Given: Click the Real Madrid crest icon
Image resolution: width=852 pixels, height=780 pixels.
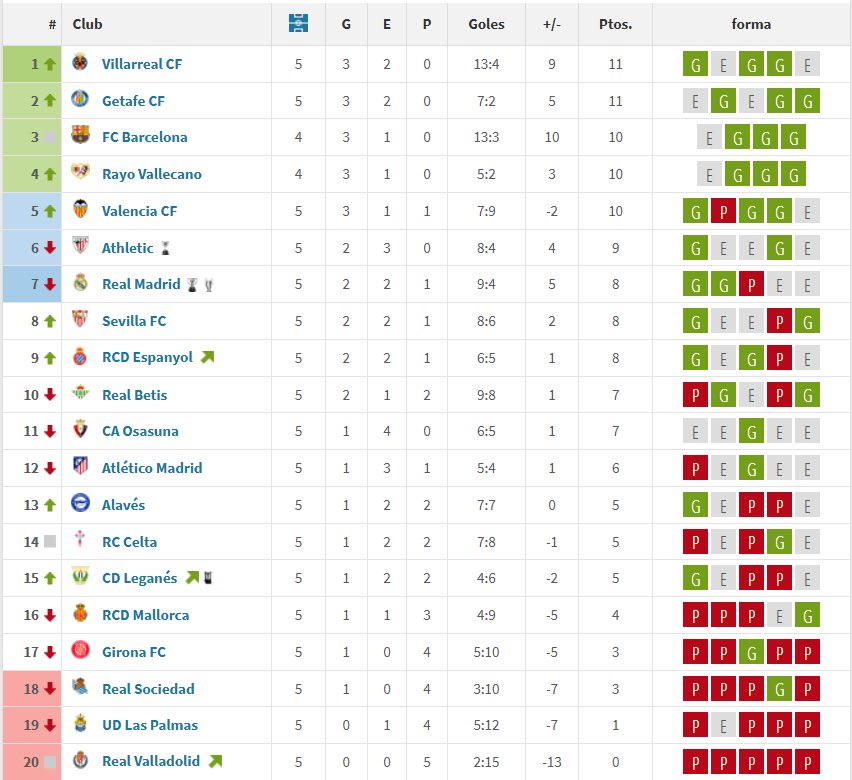Looking at the screenshot, I should coord(80,284).
